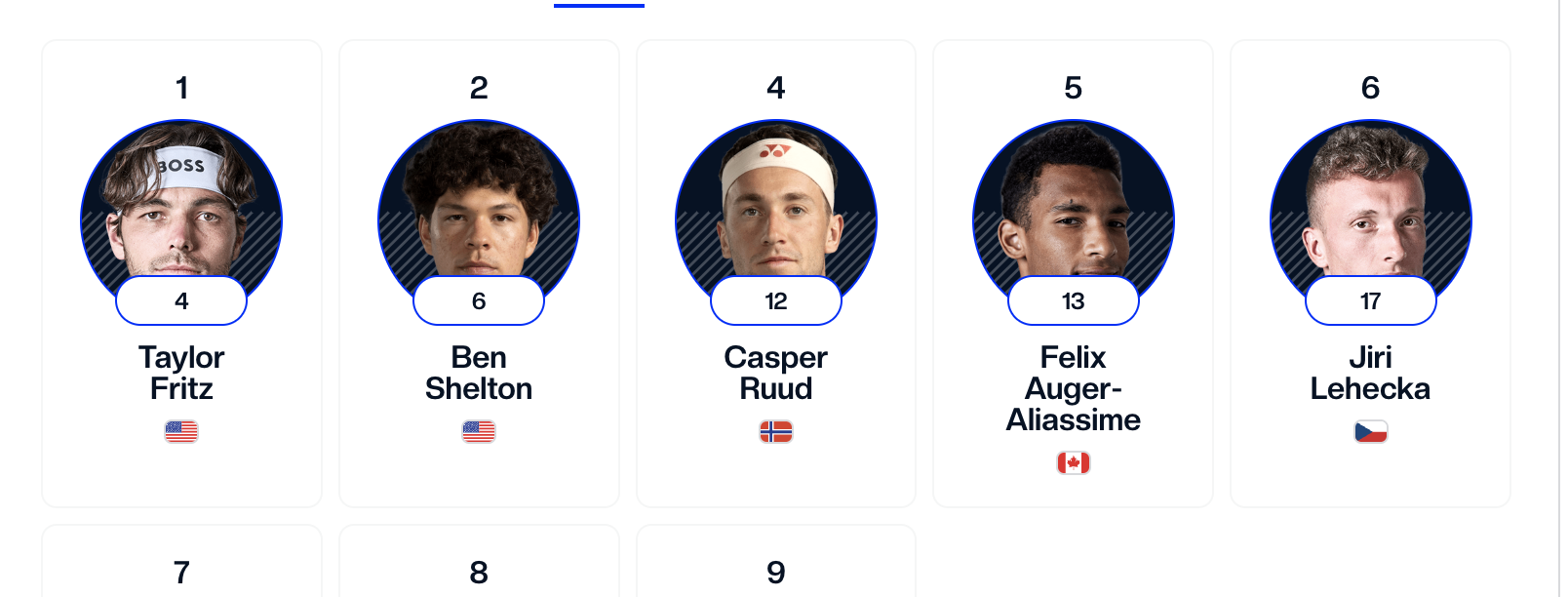Click Casper Ruud's Norway flag icon
1568x597 pixels.
(x=776, y=431)
